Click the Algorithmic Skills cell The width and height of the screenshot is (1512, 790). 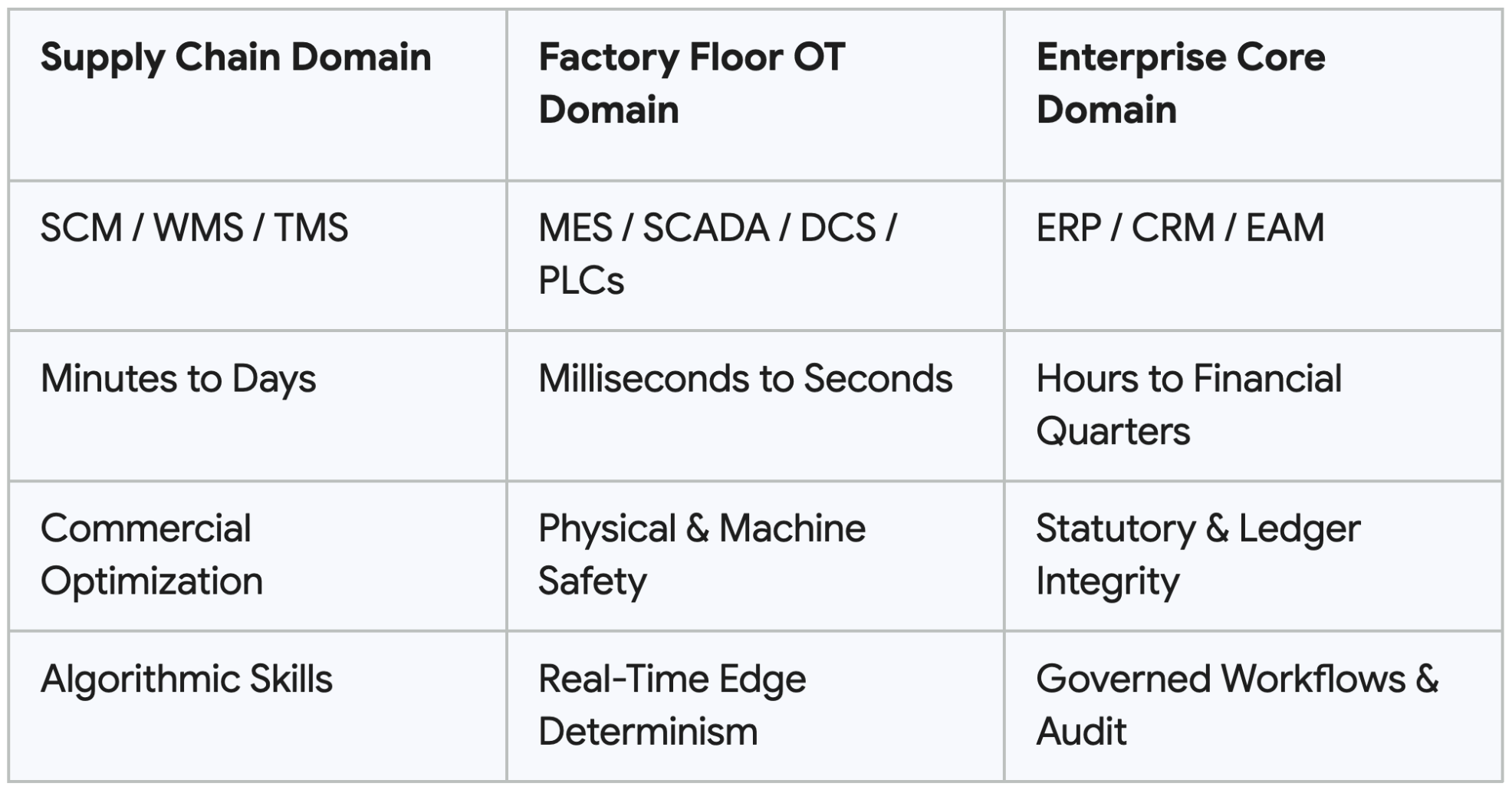pyautogui.click(x=258, y=706)
